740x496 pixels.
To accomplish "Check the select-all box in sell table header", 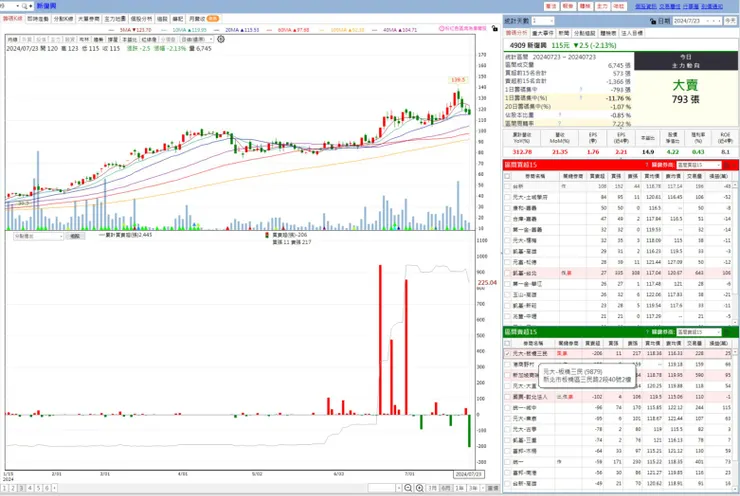I will point(508,343).
